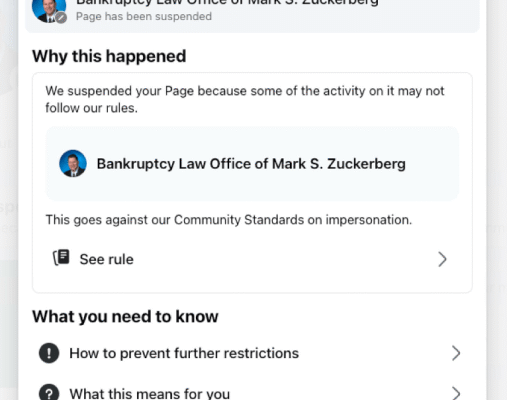Expand How to prevent further restrictions chevron
This screenshot has width=507, height=400.
pos(456,353)
